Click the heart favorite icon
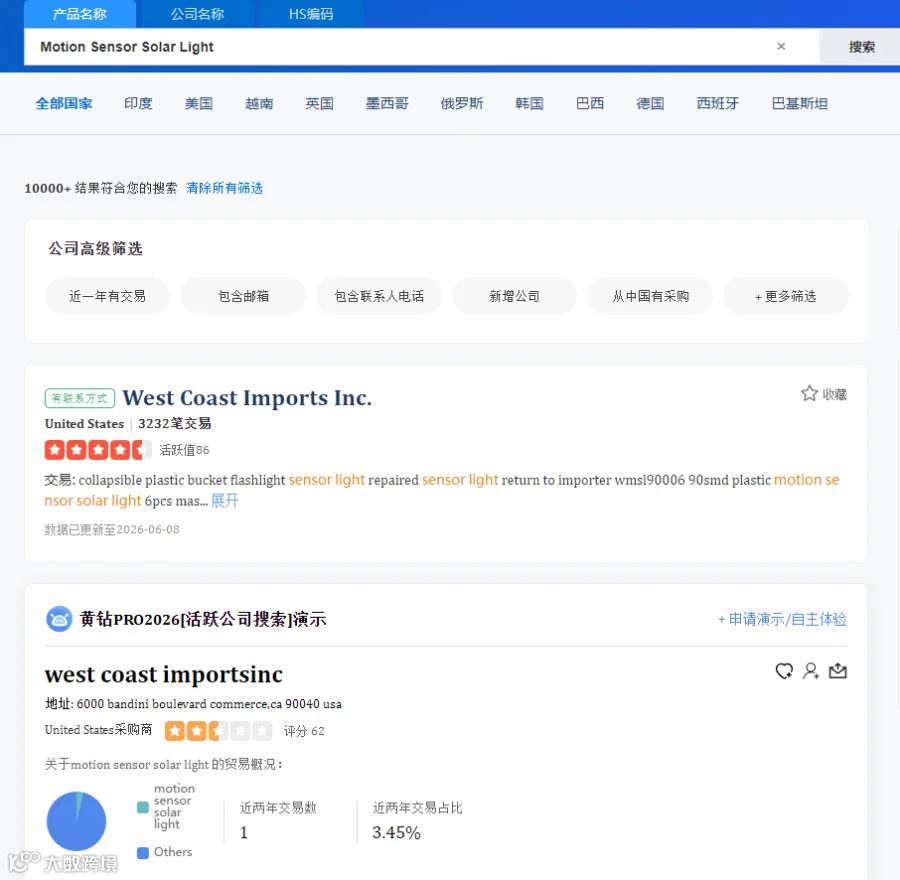The width and height of the screenshot is (900, 880). coord(784,671)
